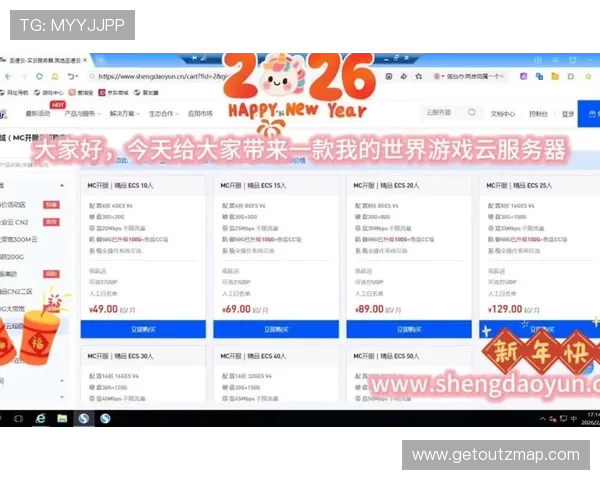Select the 业云 CN2 sidebar category
Viewport: 600px width, 480px height.
pos(15,222)
